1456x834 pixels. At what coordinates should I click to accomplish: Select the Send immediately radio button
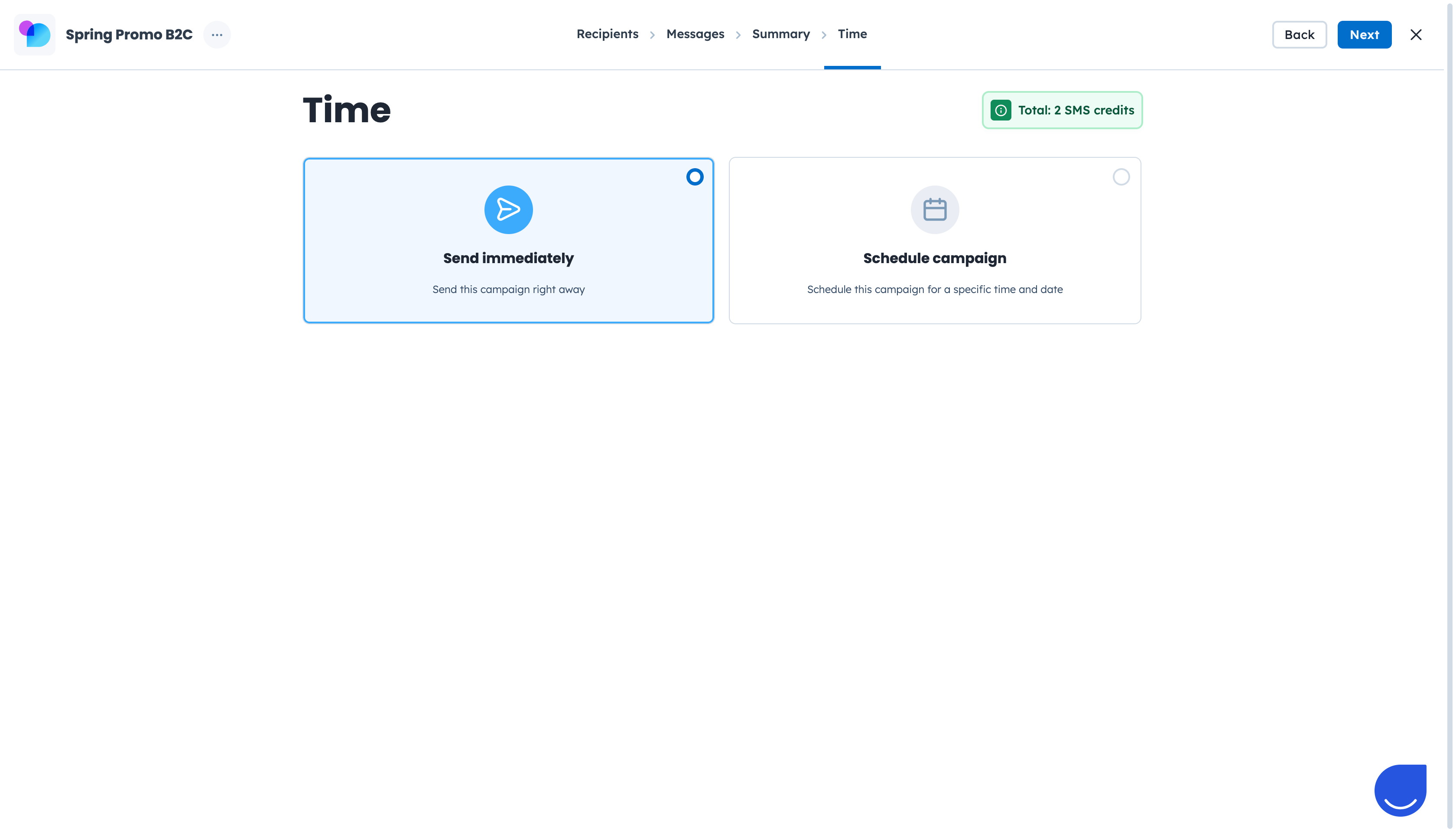click(x=695, y=177)
